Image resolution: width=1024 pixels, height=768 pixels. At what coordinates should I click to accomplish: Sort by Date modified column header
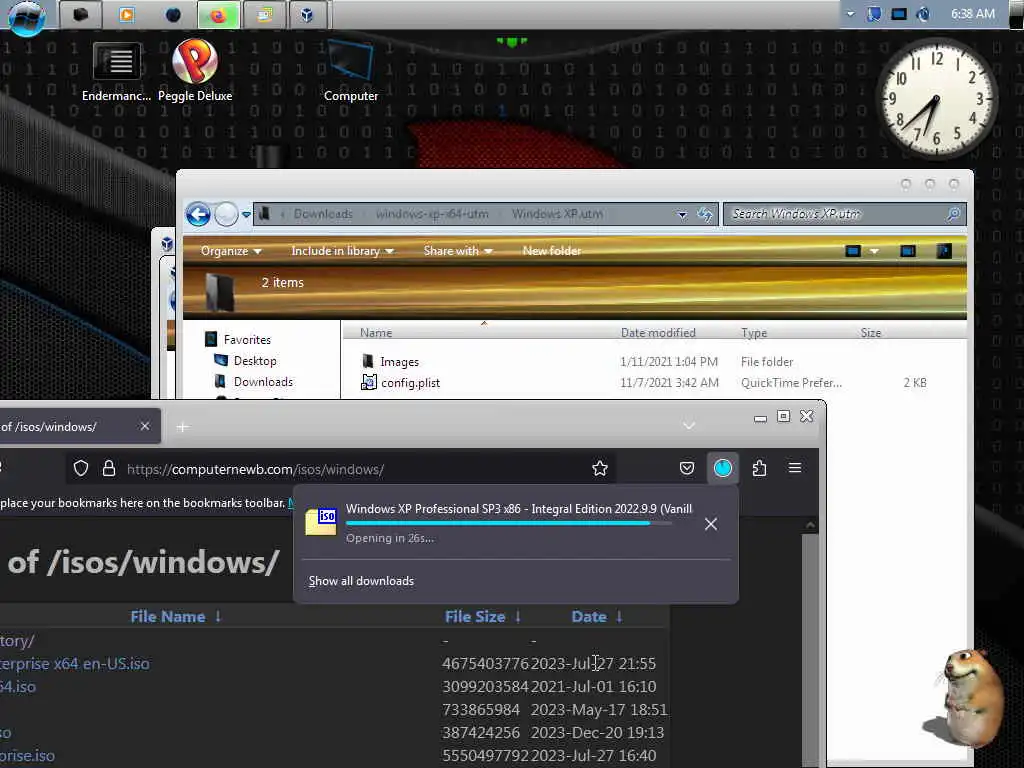(x=658, y=332)
